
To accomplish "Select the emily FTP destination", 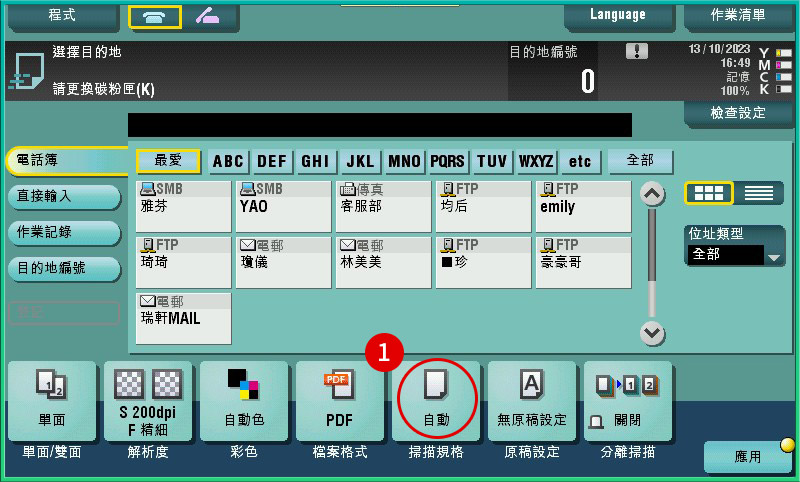I will 583,205.
